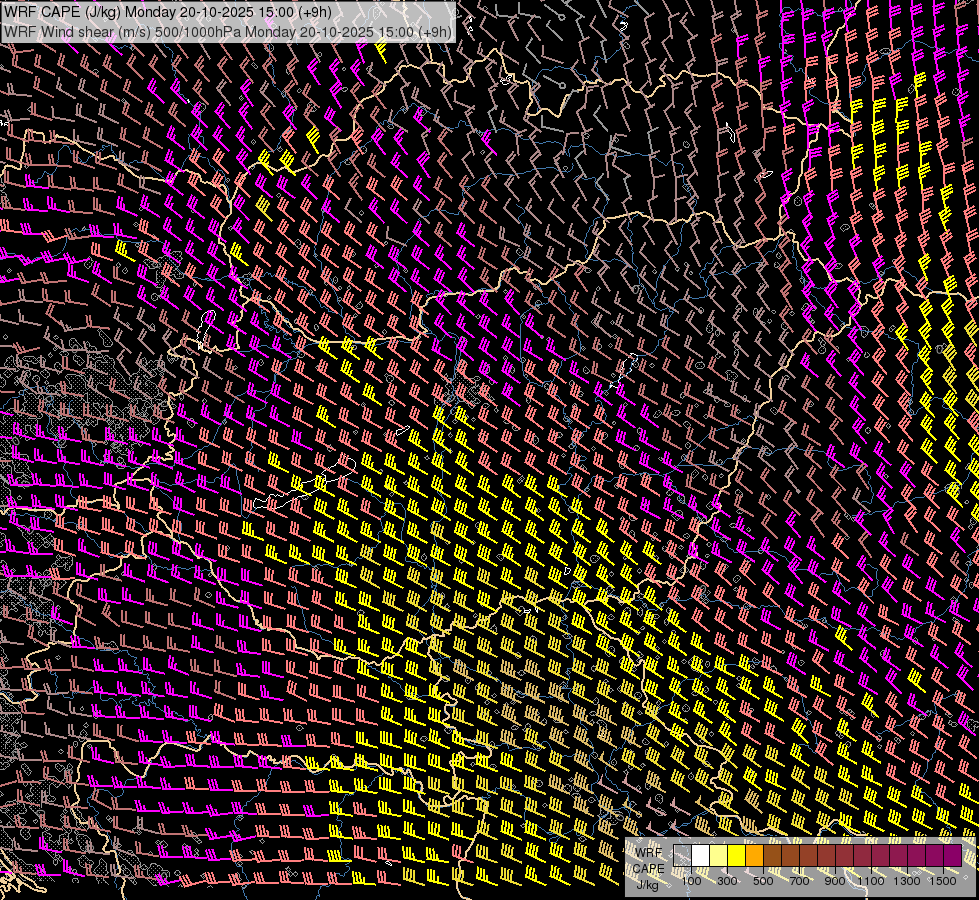Click the 1300 legend value label

point(907,880)
